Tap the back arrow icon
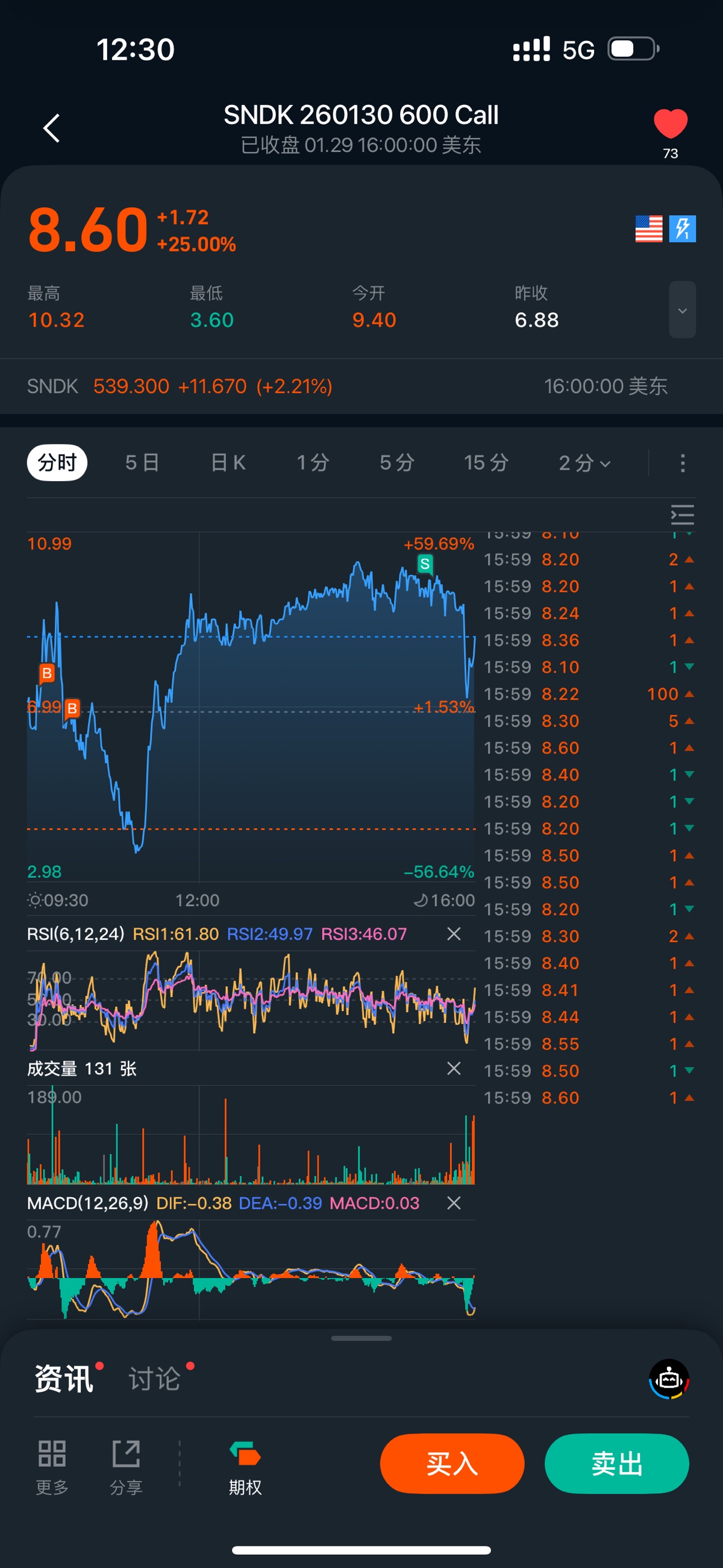This screenshot has width=723, height=1568. (x=52, y=128)
